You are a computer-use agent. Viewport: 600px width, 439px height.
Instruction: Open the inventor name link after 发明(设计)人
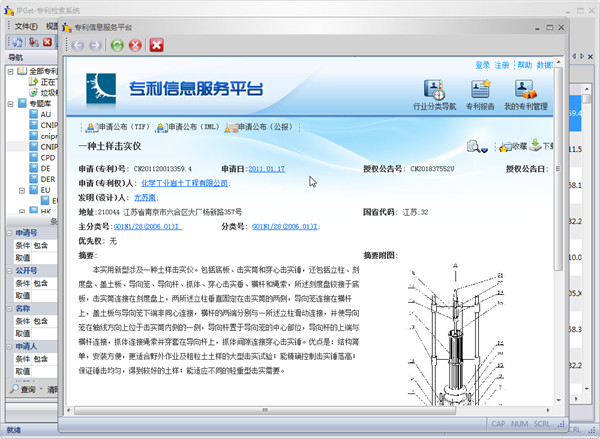(145, 198)
